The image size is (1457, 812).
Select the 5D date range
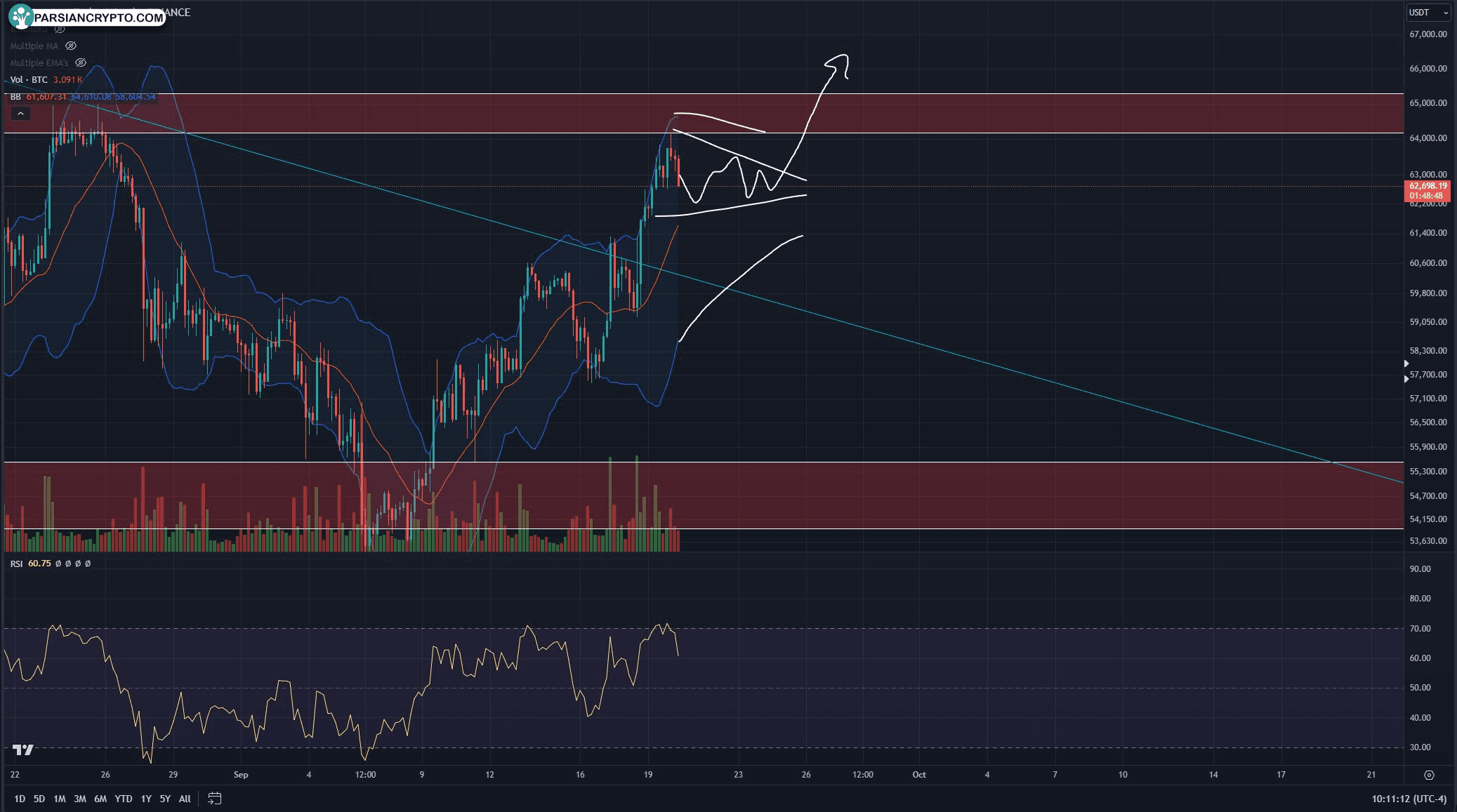point(39,799)
